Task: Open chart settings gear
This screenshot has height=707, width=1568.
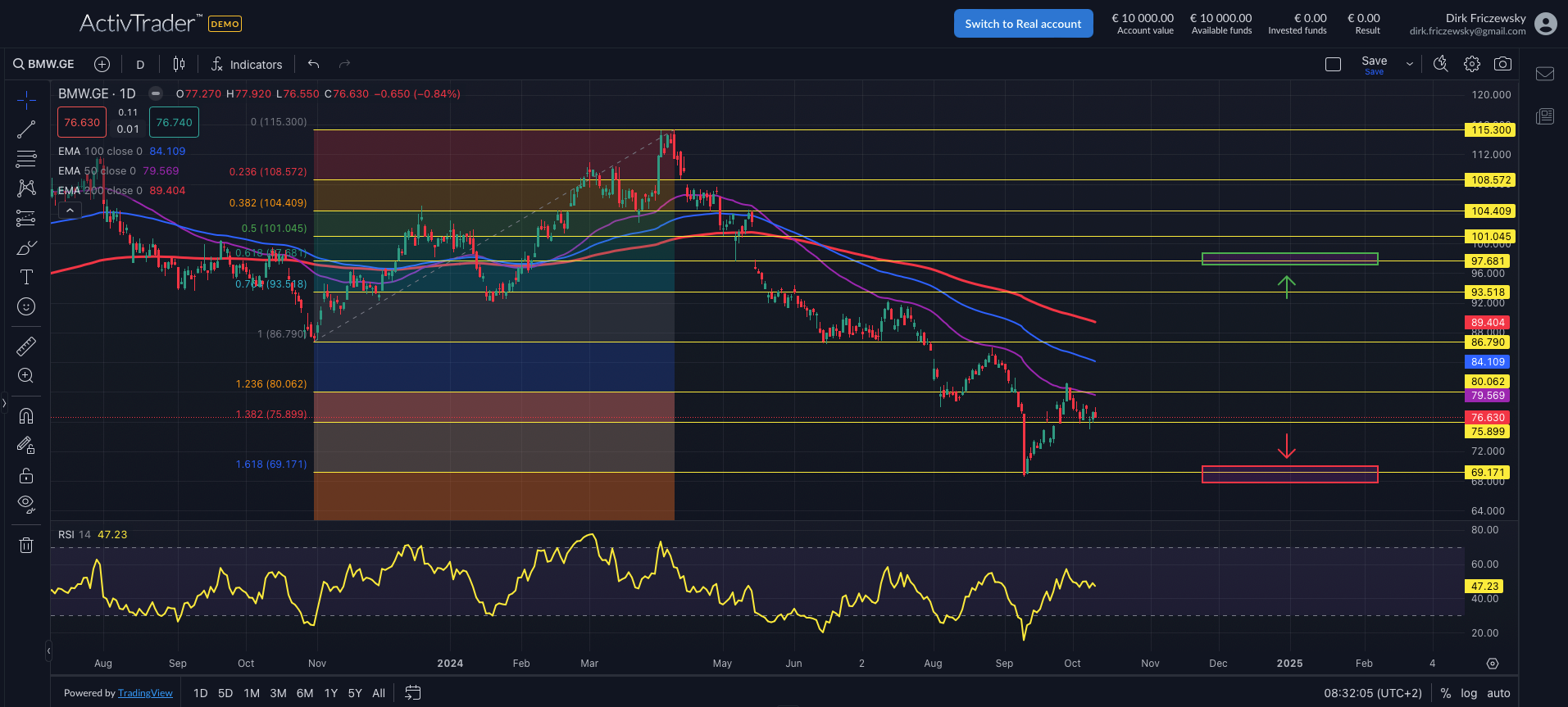Action: [x=1472, y=64]
